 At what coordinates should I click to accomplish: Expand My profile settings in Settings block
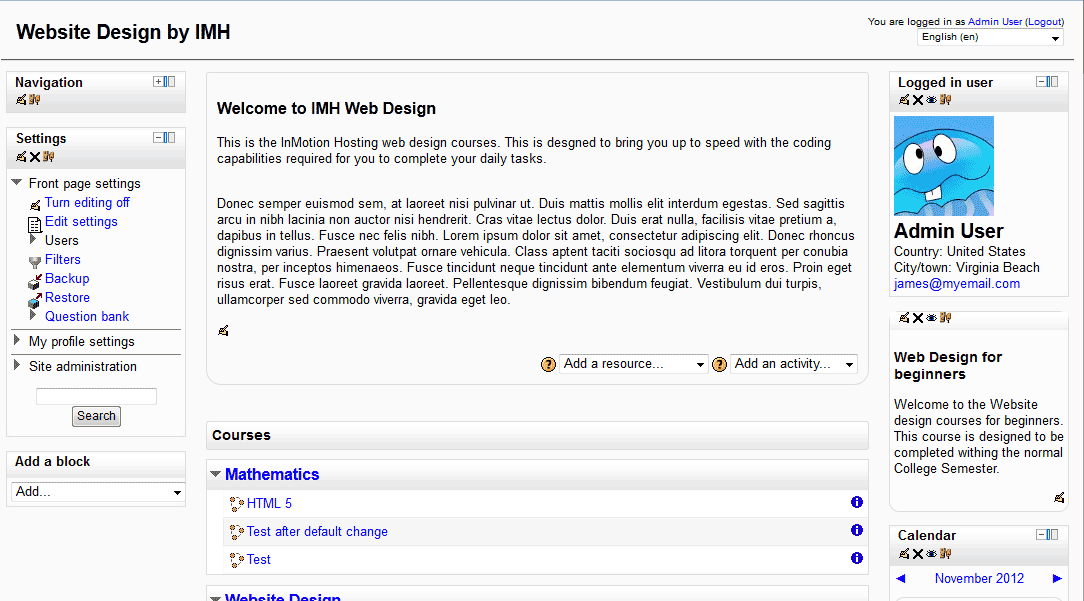click(17, 341)
